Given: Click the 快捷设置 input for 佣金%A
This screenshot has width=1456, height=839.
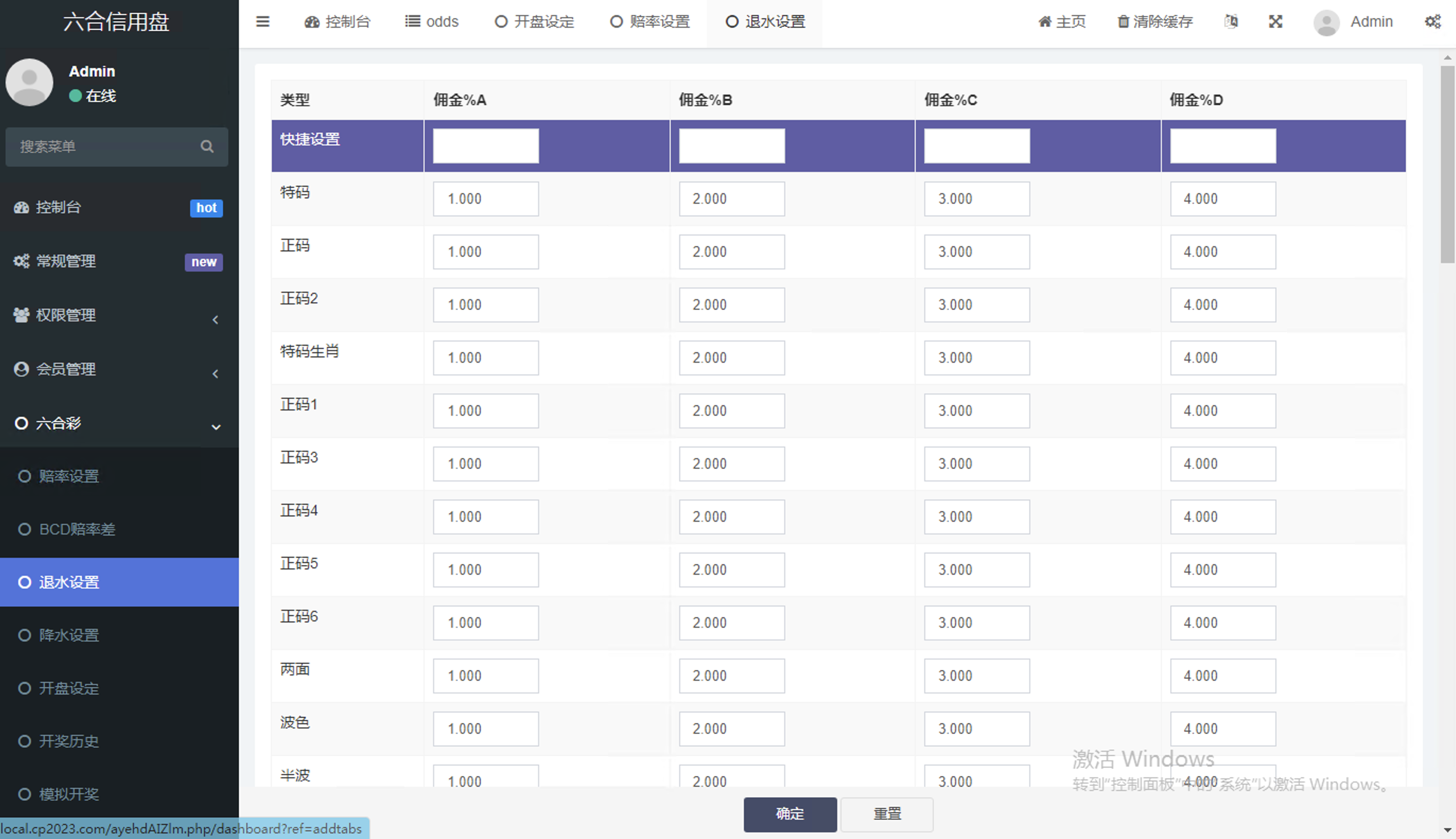Looking at the screenshot, I should 486,146.
